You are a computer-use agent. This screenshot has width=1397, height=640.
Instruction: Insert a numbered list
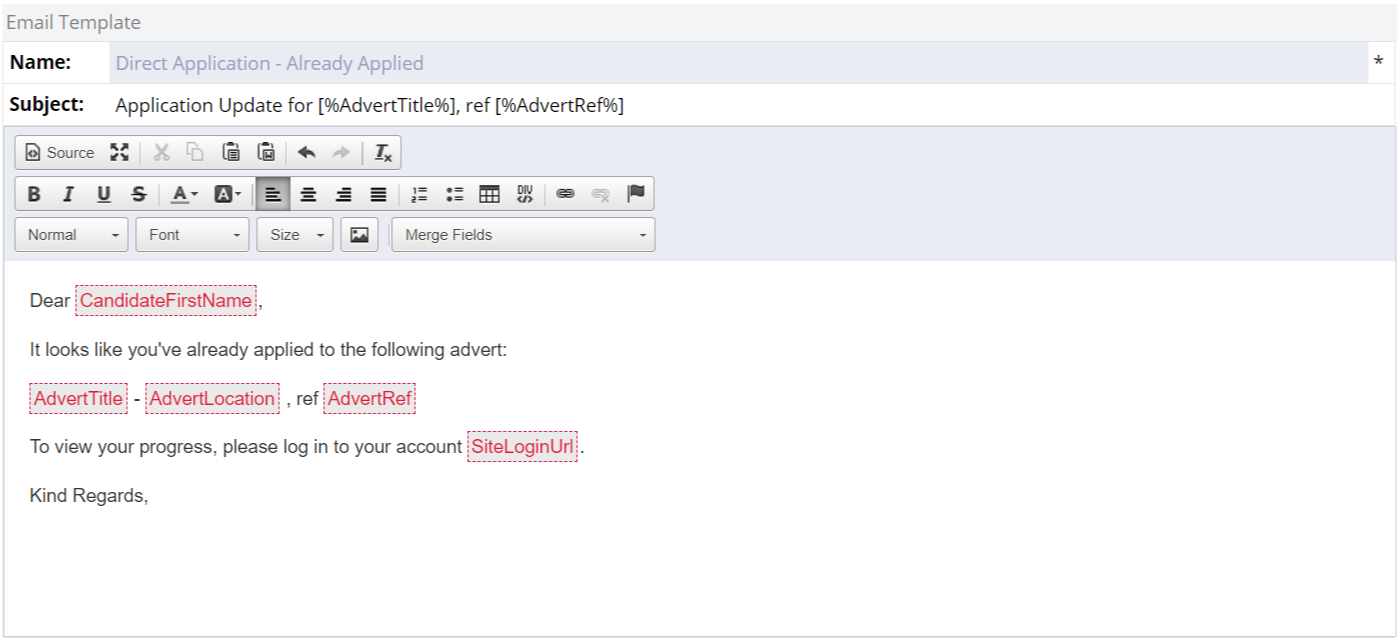click(420, 194)
